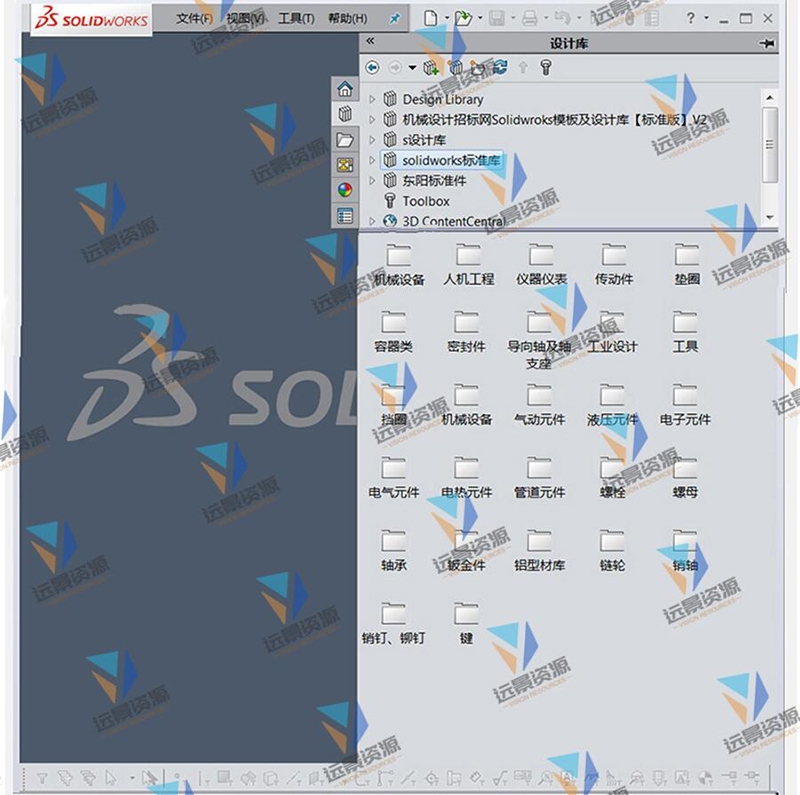This screenshot has width=800, height=795.
Task: Go up one level in library
Action: coord(523,67)
